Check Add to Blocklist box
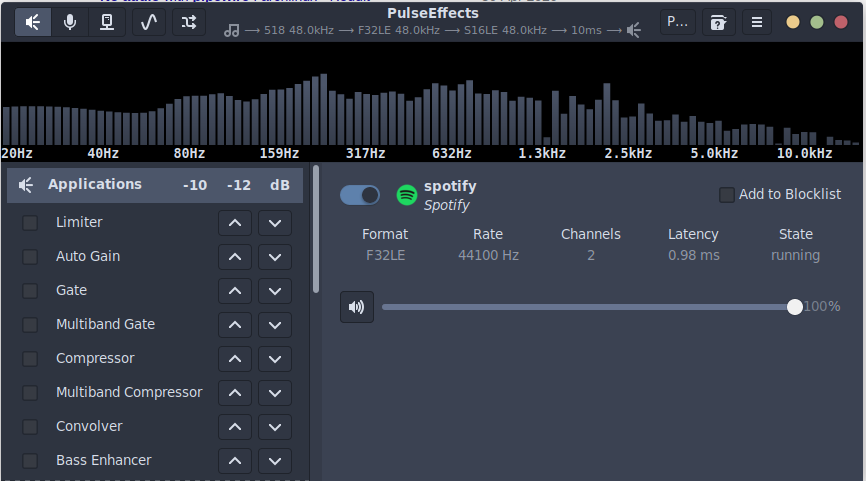This screenshot has width=866, height=481. pos(727,194)
